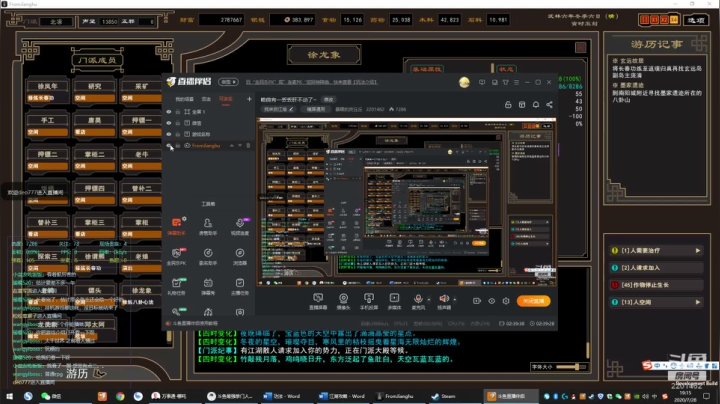This screenshot has width=720, height=404.
Task: Add a 手机投屏 phone mirroring source
Action: pyautogui.click(x=369, y=301)
